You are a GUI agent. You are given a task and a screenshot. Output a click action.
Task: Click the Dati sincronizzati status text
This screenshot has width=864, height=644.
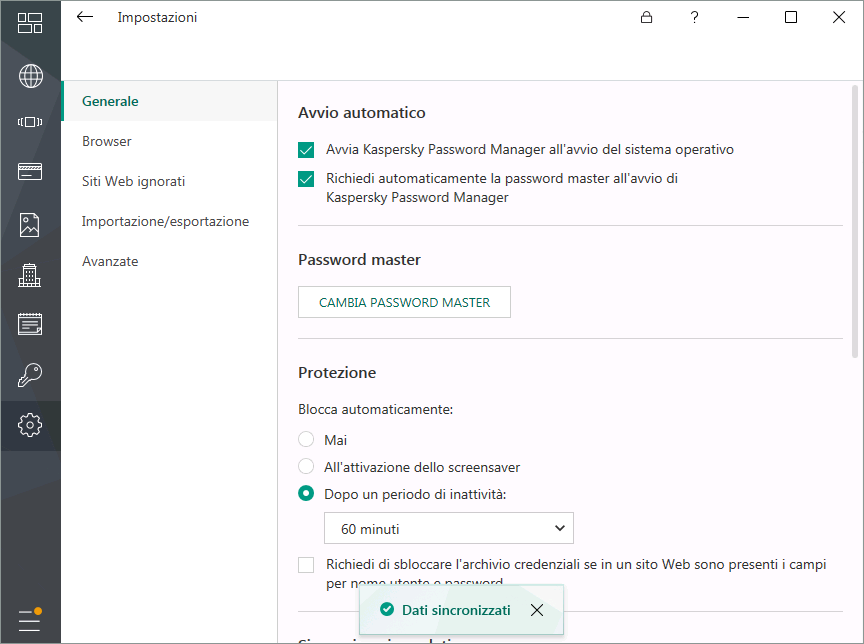(456, 610)
